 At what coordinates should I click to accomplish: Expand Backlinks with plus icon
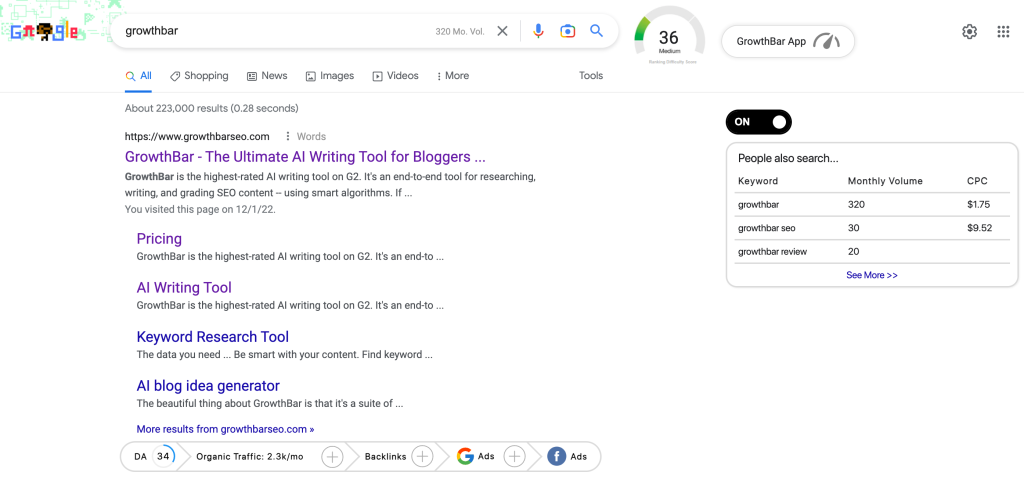(x=423, y=457)
